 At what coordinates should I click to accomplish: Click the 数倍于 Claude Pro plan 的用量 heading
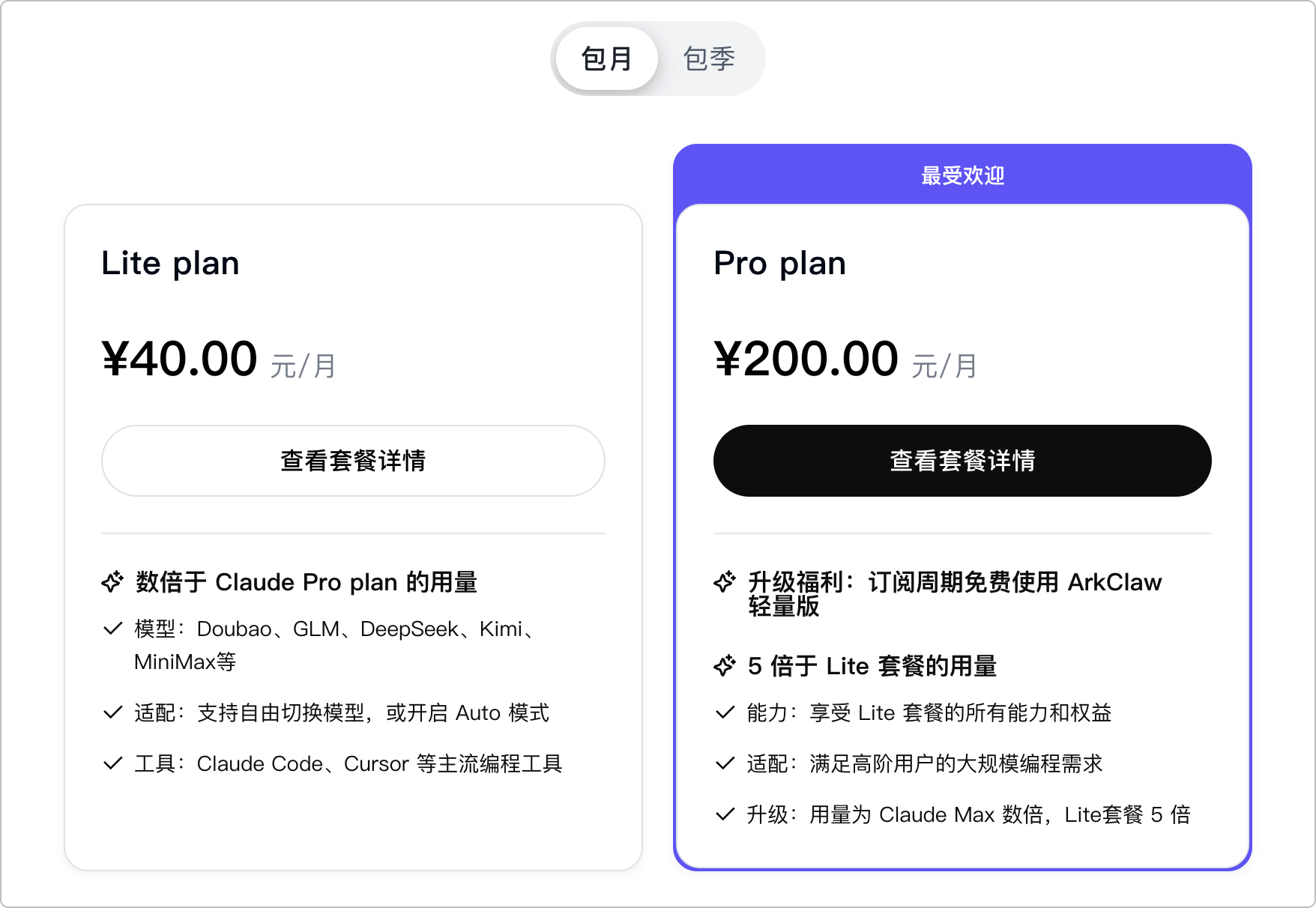[x=307, y=582]
